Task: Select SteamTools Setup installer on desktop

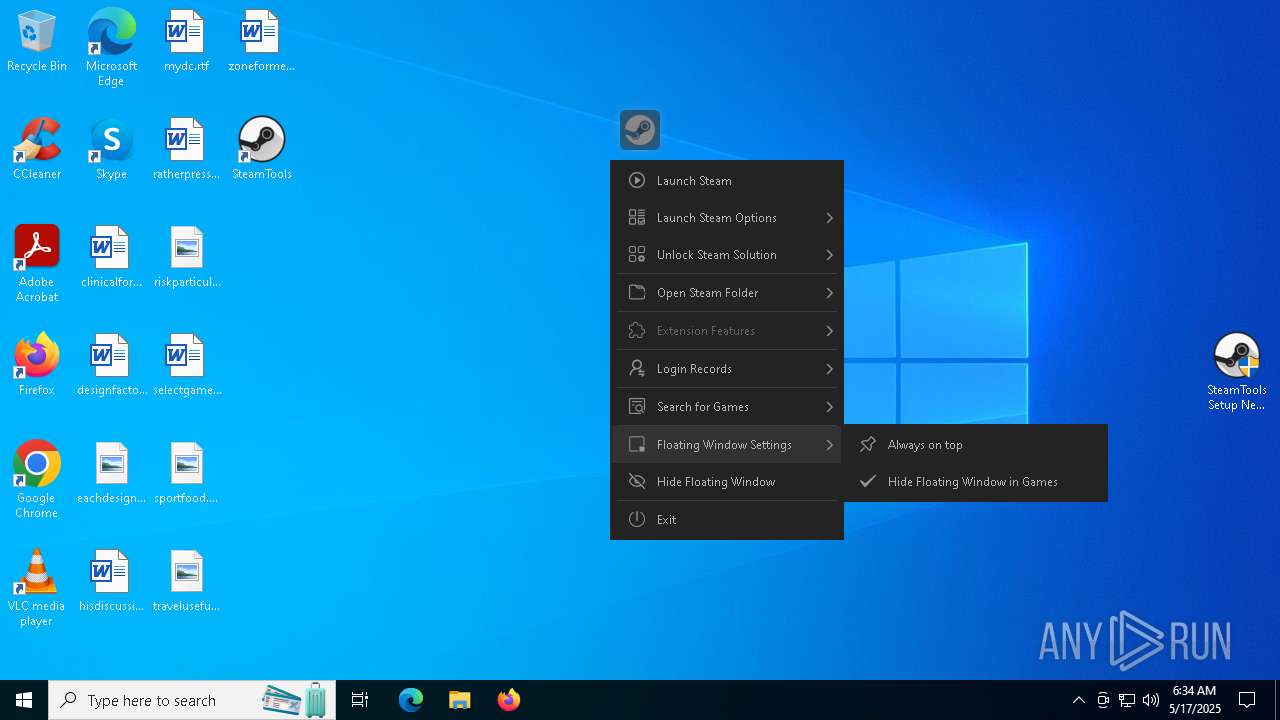Action: point(1237,372)
